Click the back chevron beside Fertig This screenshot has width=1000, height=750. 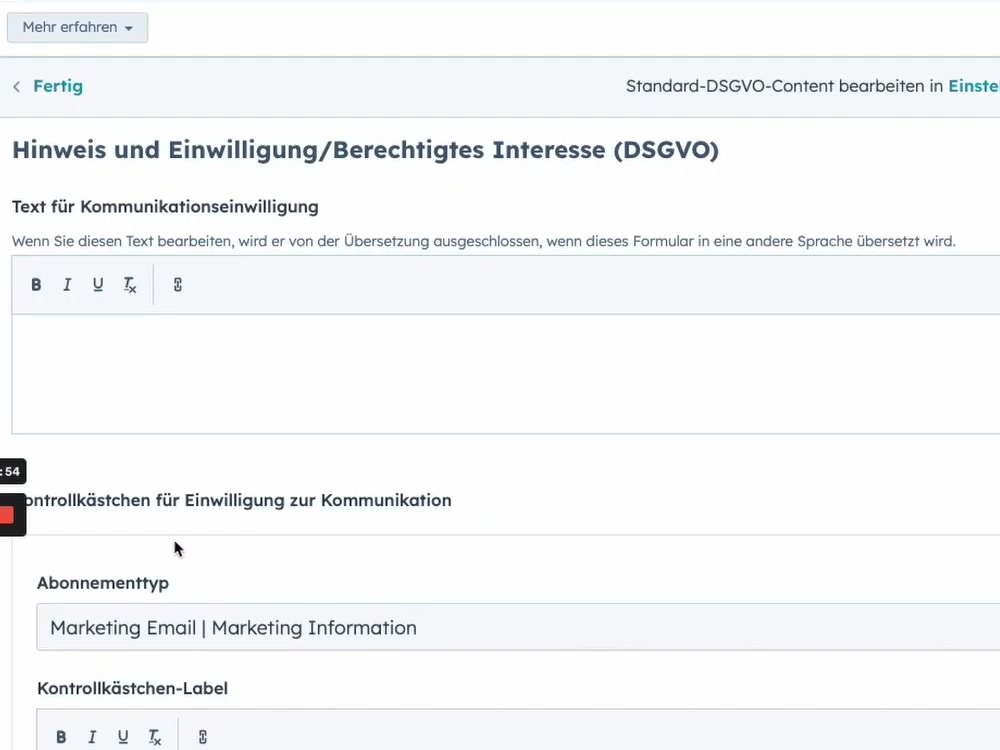click(x=16, y=86)
